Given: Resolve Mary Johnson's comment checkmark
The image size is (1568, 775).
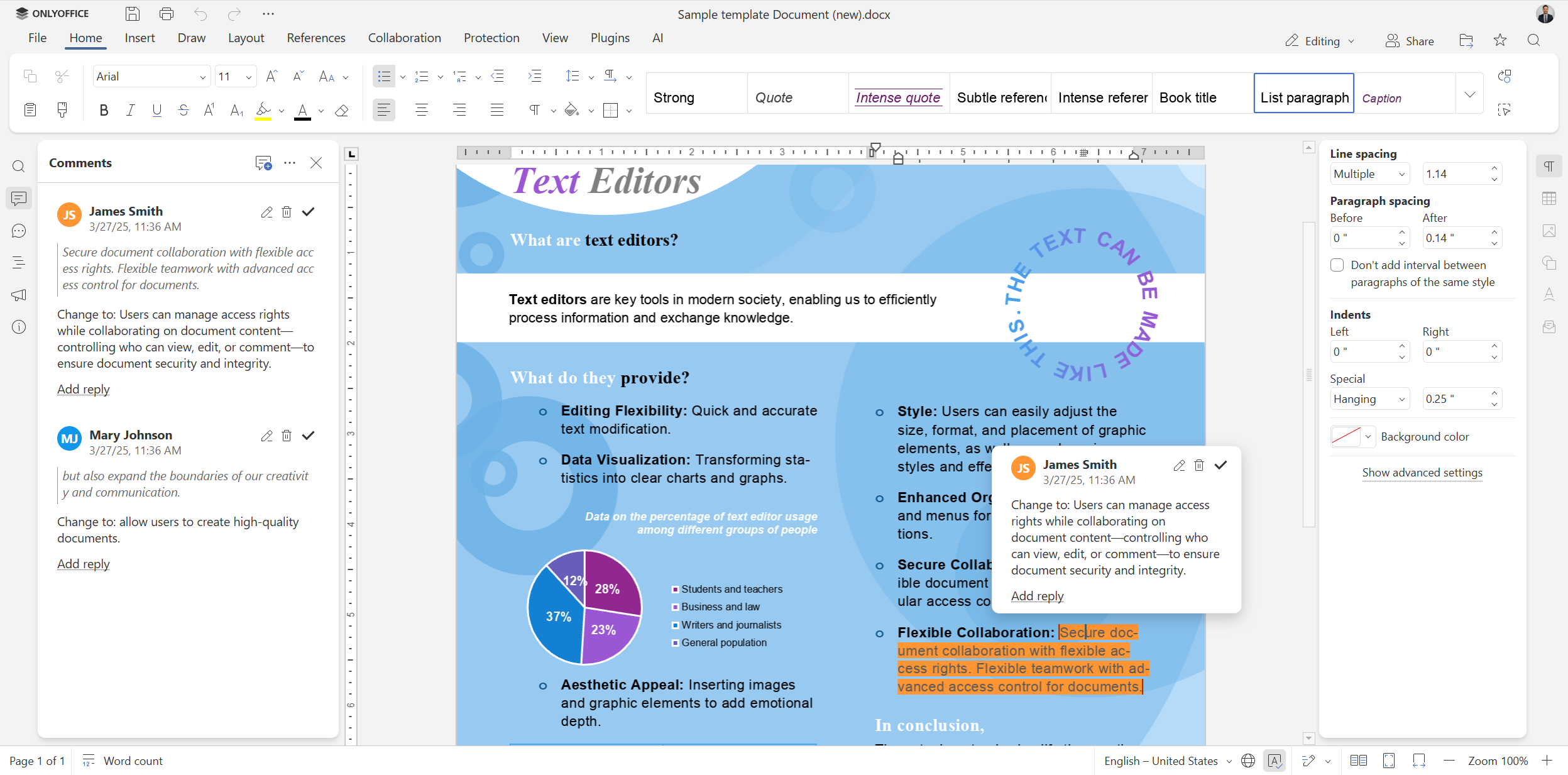Looking at the screenshot, I should tap(308, 436).
